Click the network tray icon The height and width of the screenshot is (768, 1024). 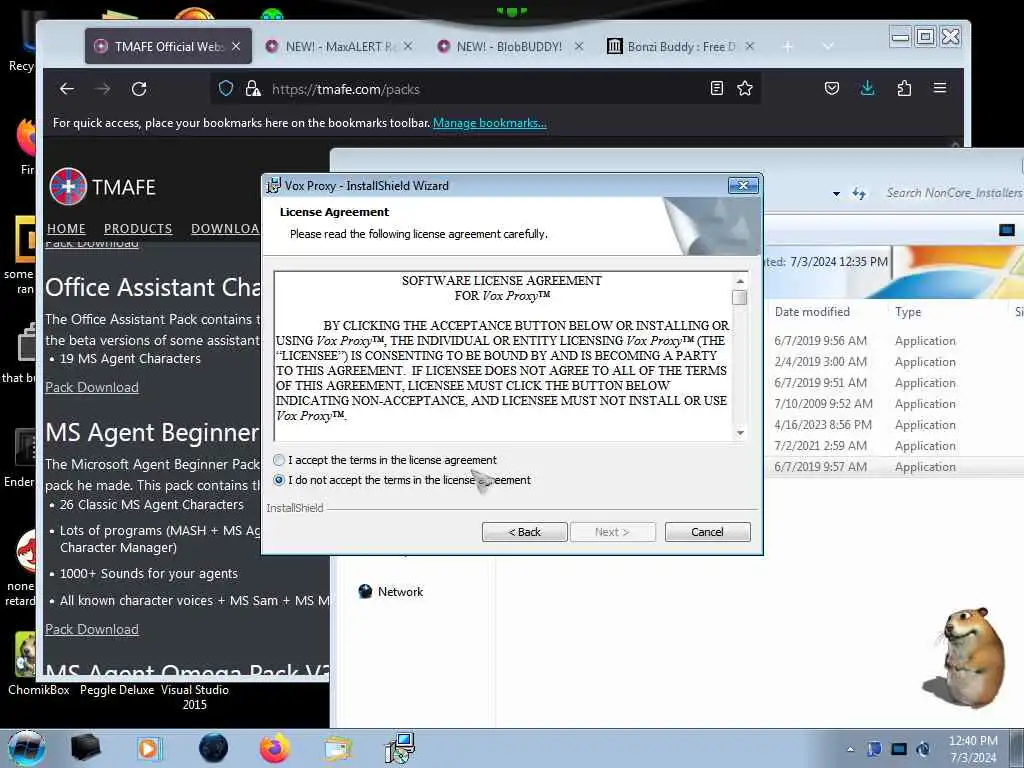[899, 749]
